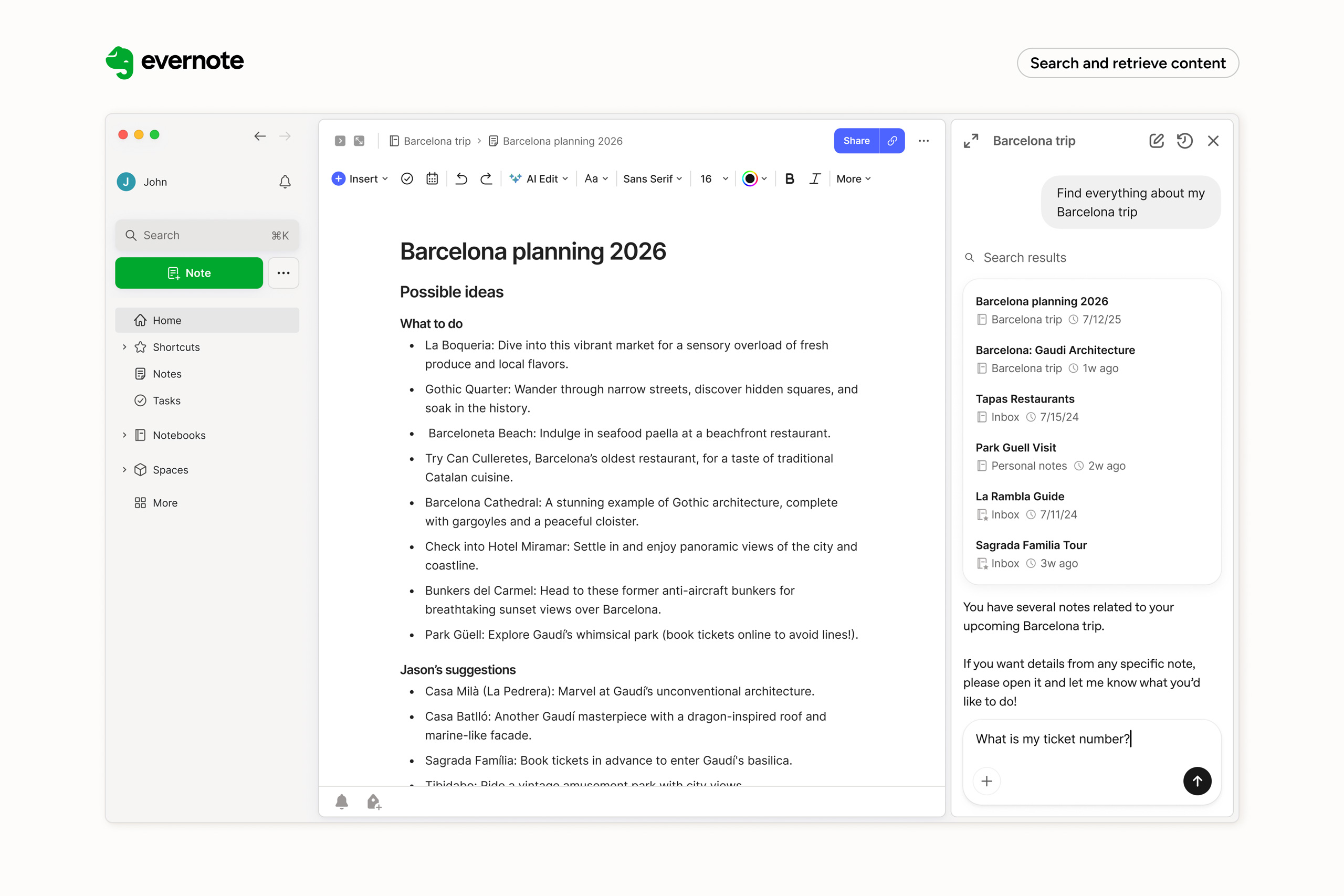Viewport: 1344px width, 896px height.
Task: Open the font size 16 dropdown
Action: tap(711, 178)
